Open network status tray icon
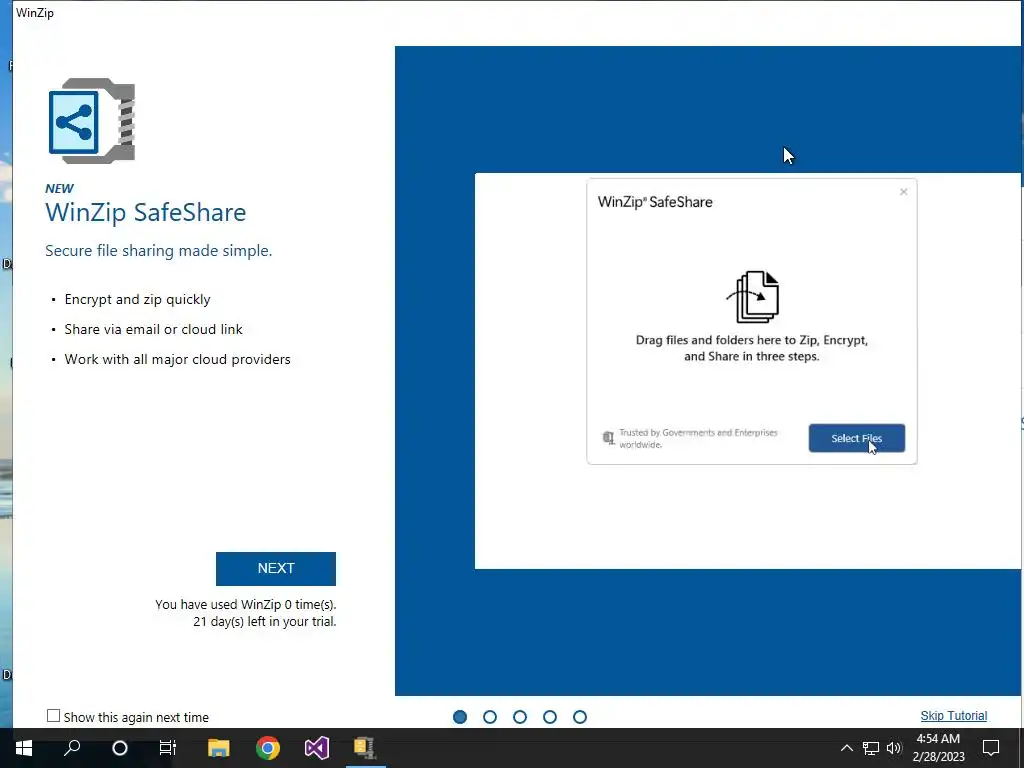 (871, 748)
